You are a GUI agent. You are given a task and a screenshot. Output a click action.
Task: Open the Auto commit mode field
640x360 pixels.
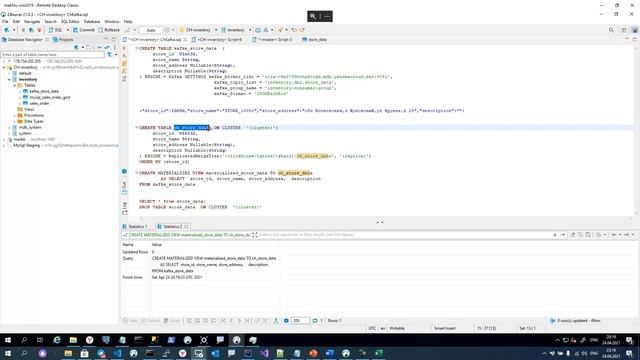click(151, 30)
